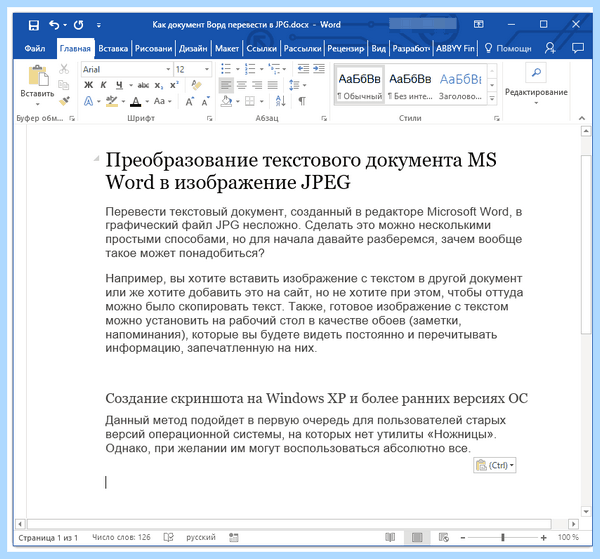Open the font size 12 dropdown
This screenshot has height=559, width=600.
207,70
